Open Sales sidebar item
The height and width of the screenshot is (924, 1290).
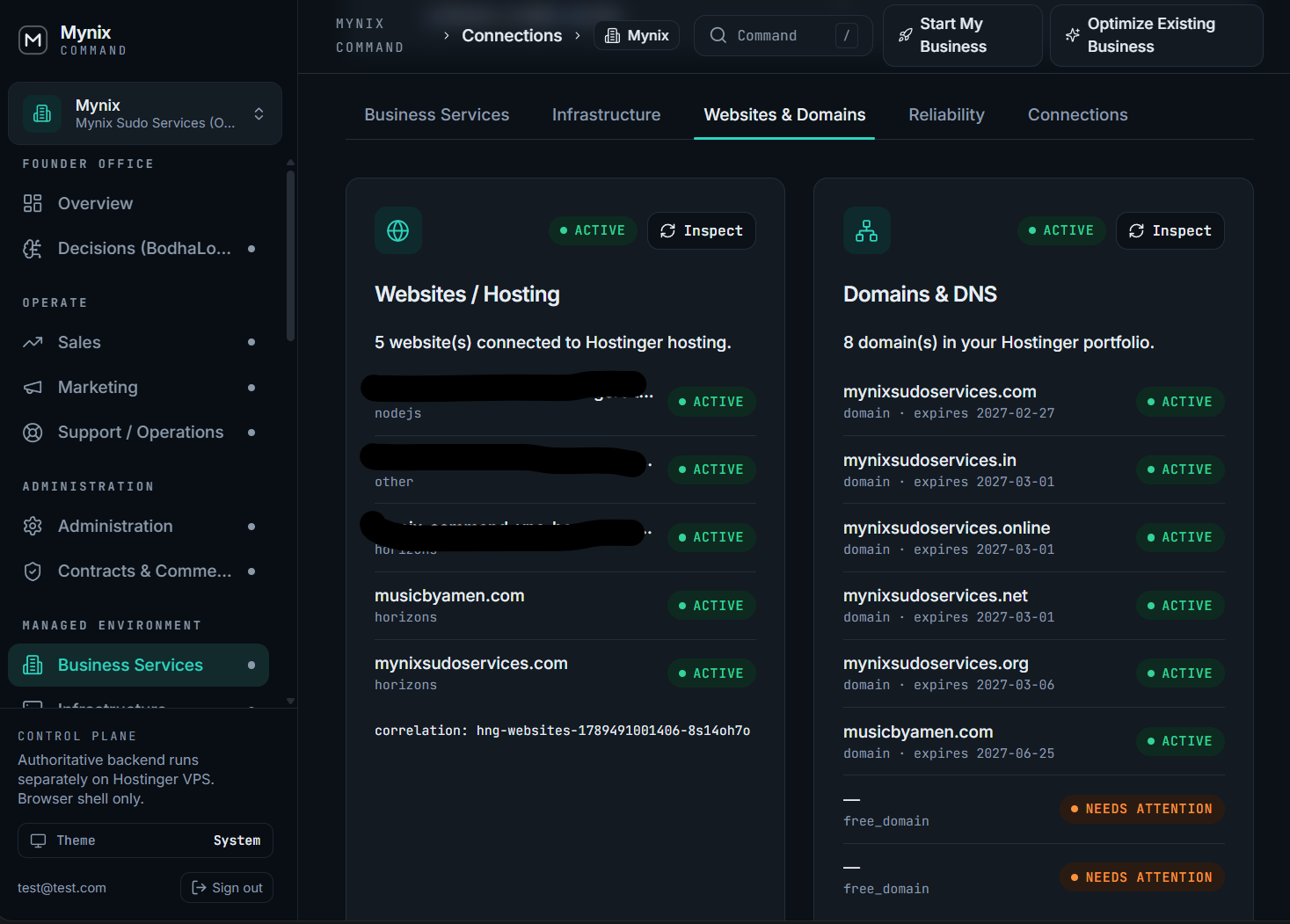pyautogui.click(x=139, y=342)
